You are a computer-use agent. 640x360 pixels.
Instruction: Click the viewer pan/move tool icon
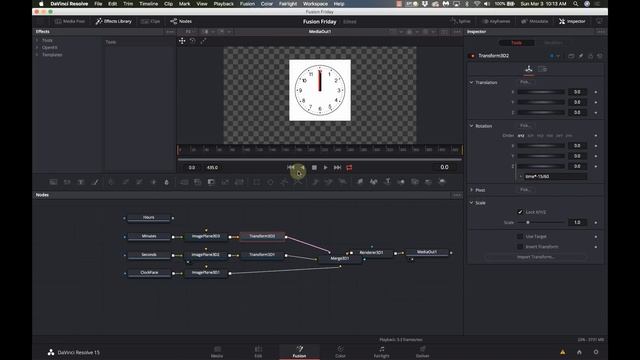pos(182,41)
